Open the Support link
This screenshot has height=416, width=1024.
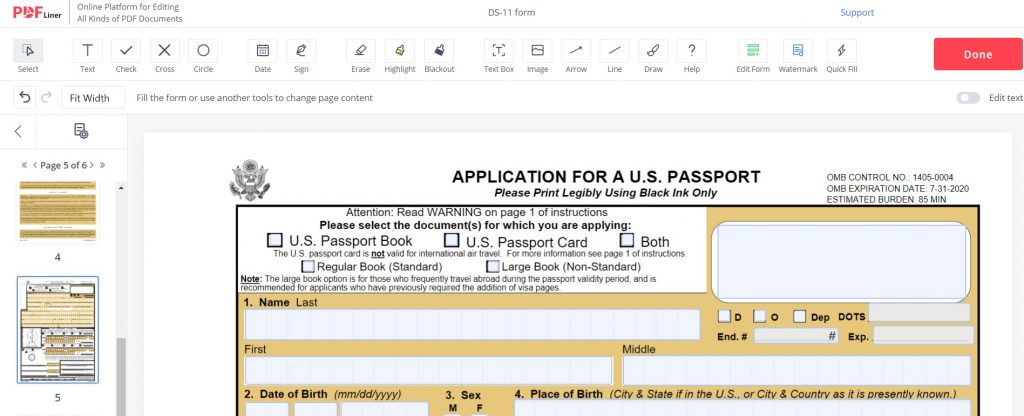[857, 12]
